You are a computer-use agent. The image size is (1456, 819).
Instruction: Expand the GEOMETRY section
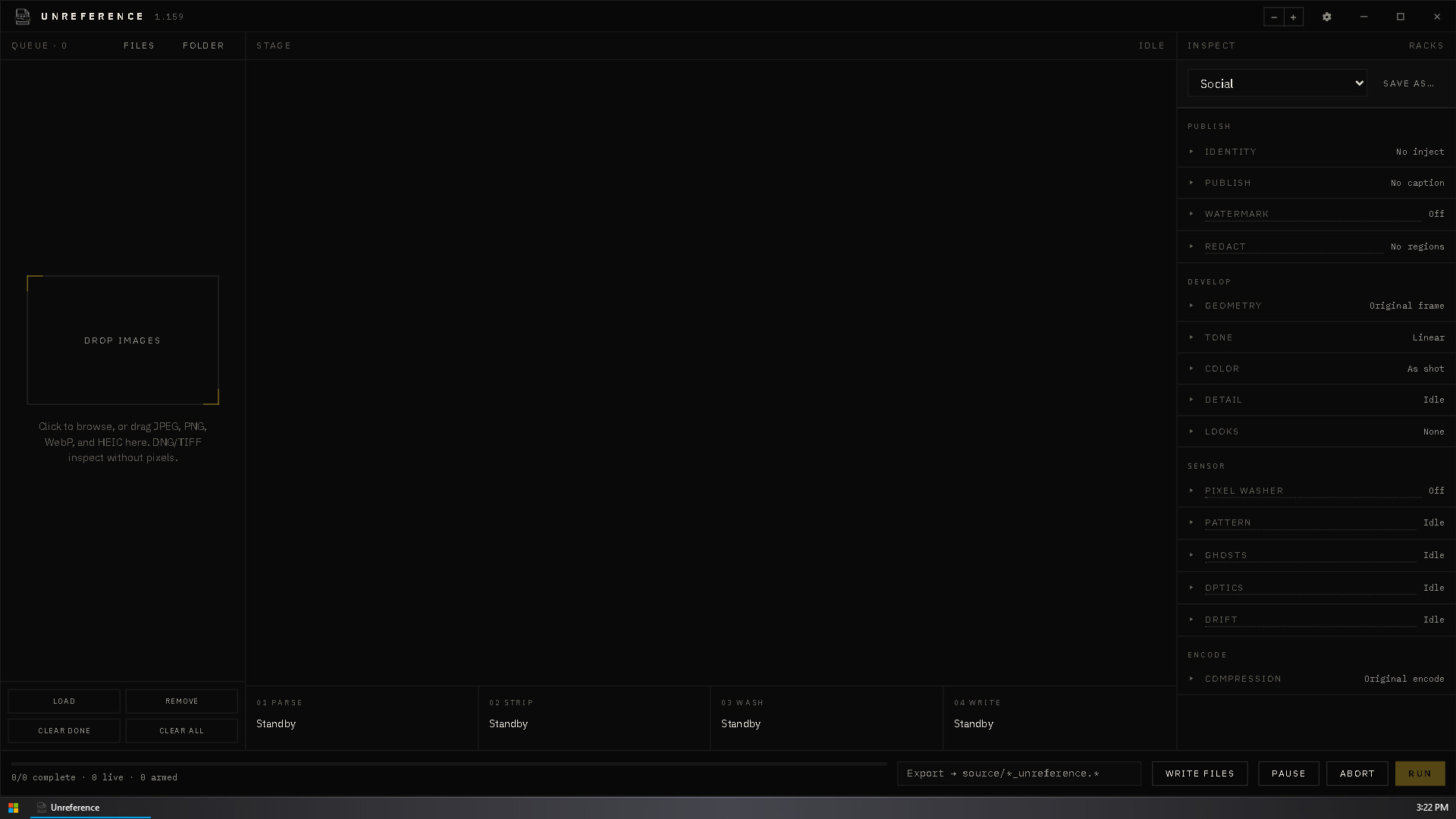pyautogui.click(x=1316, y=306)
